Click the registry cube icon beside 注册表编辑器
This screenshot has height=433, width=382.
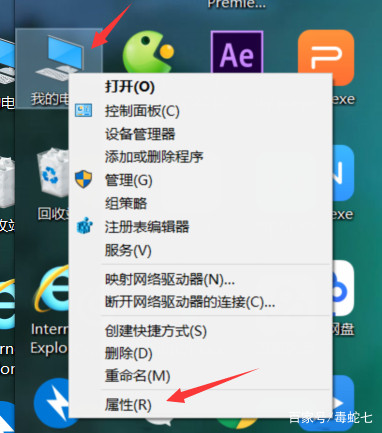(84, 226)
